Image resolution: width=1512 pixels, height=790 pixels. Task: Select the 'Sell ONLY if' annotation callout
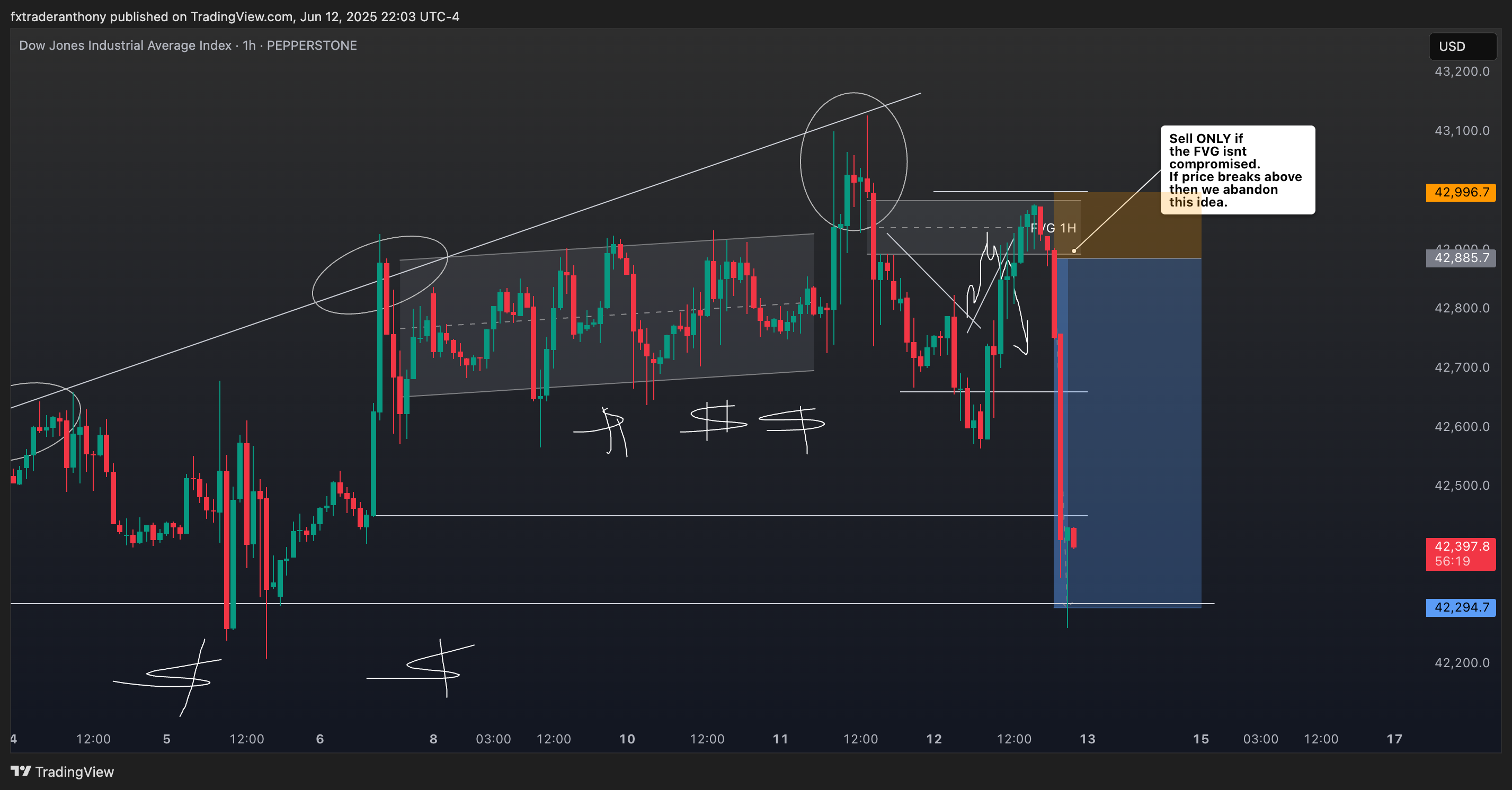click(x=1237, y=170)
